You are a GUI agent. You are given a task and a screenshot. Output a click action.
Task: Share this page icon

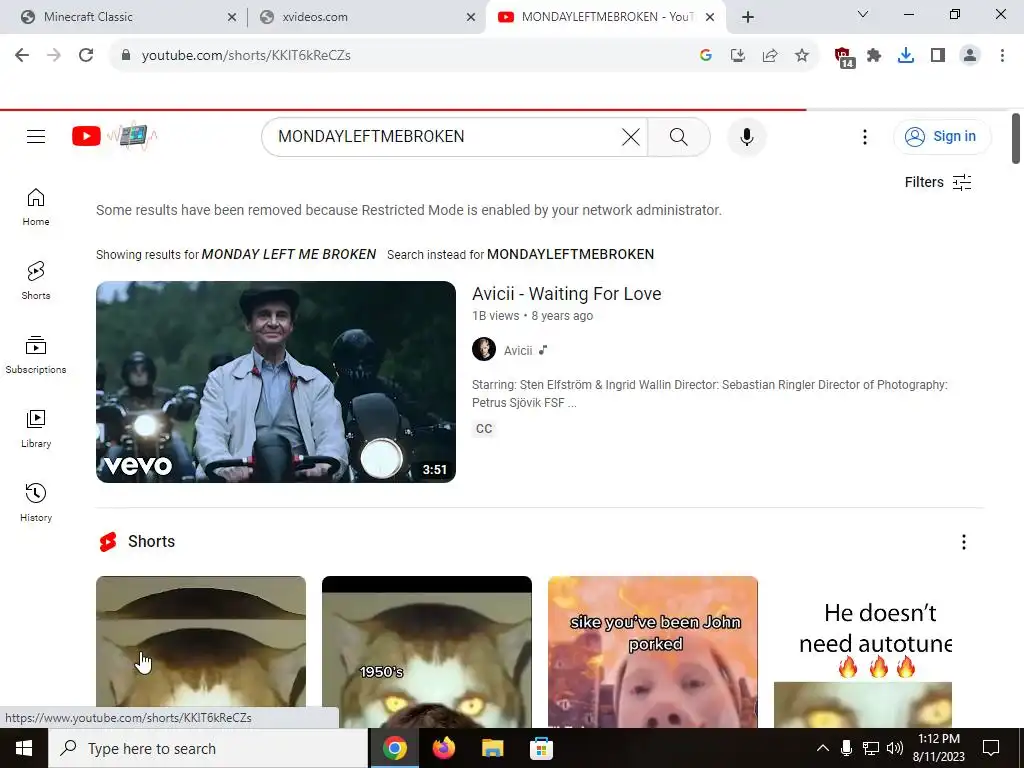point(770,56)
